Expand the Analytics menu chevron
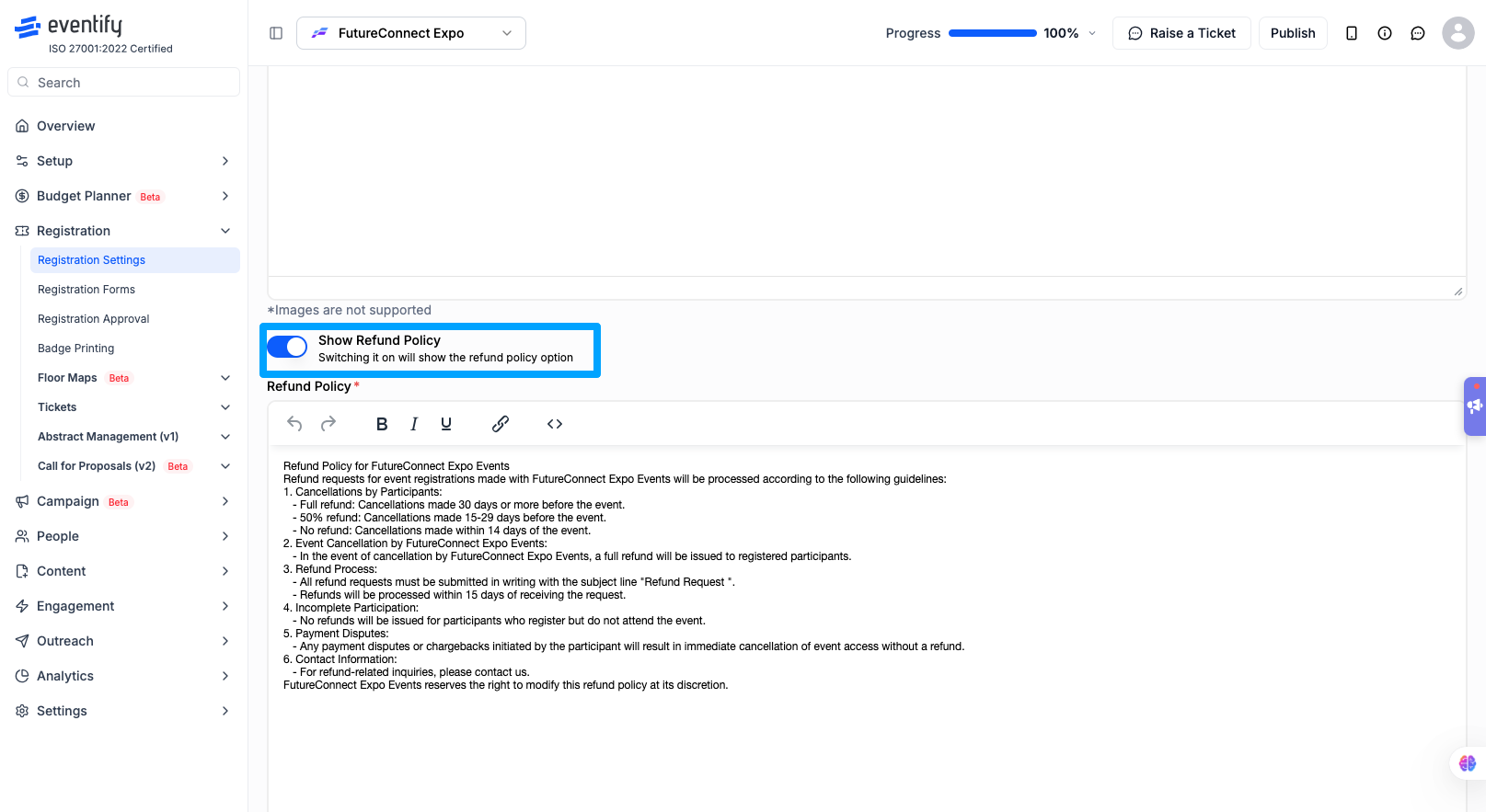1486x812 pixels. (225, 676)
